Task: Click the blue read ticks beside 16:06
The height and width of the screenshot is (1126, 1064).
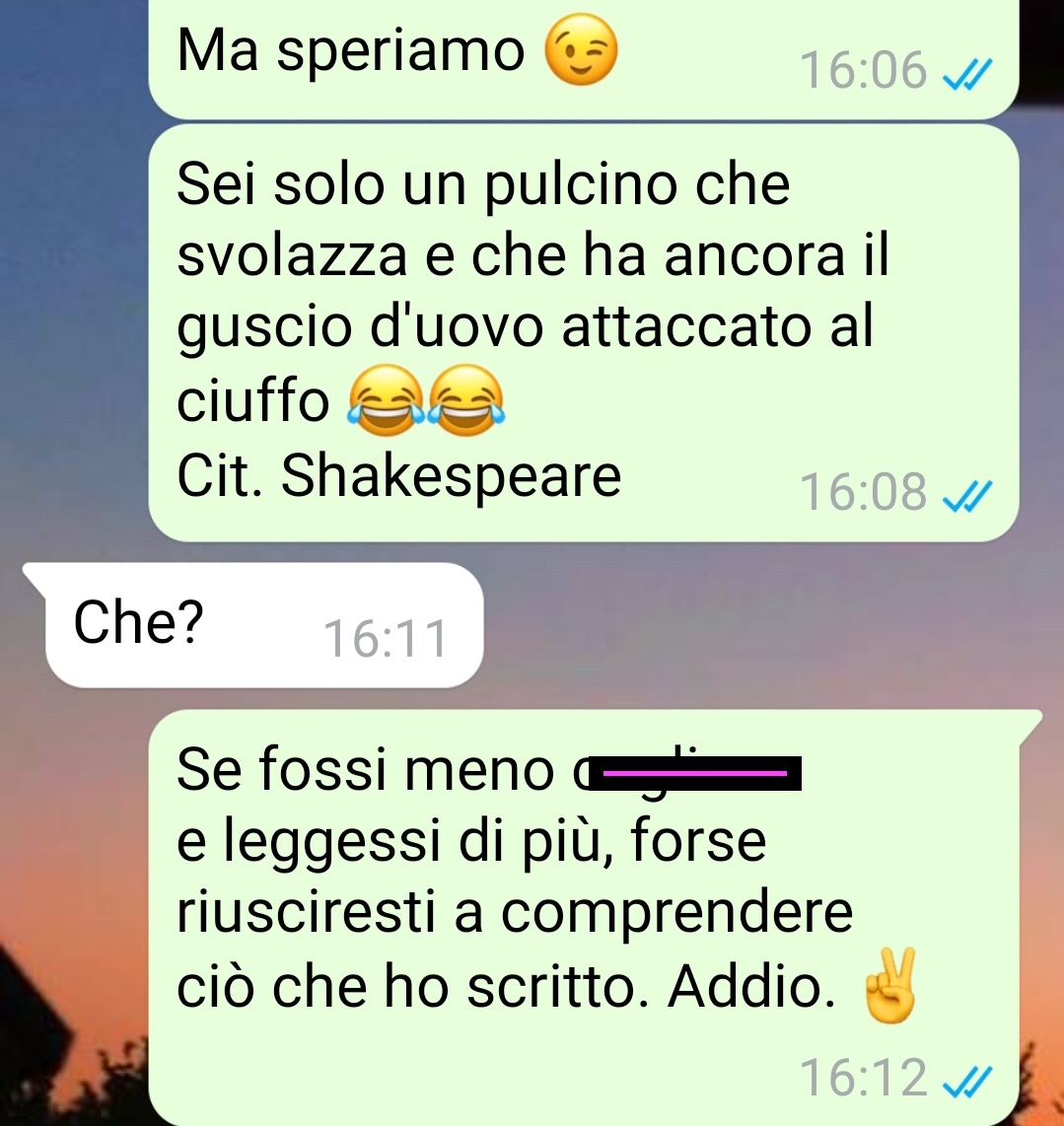Action: [x=967, y=73]
